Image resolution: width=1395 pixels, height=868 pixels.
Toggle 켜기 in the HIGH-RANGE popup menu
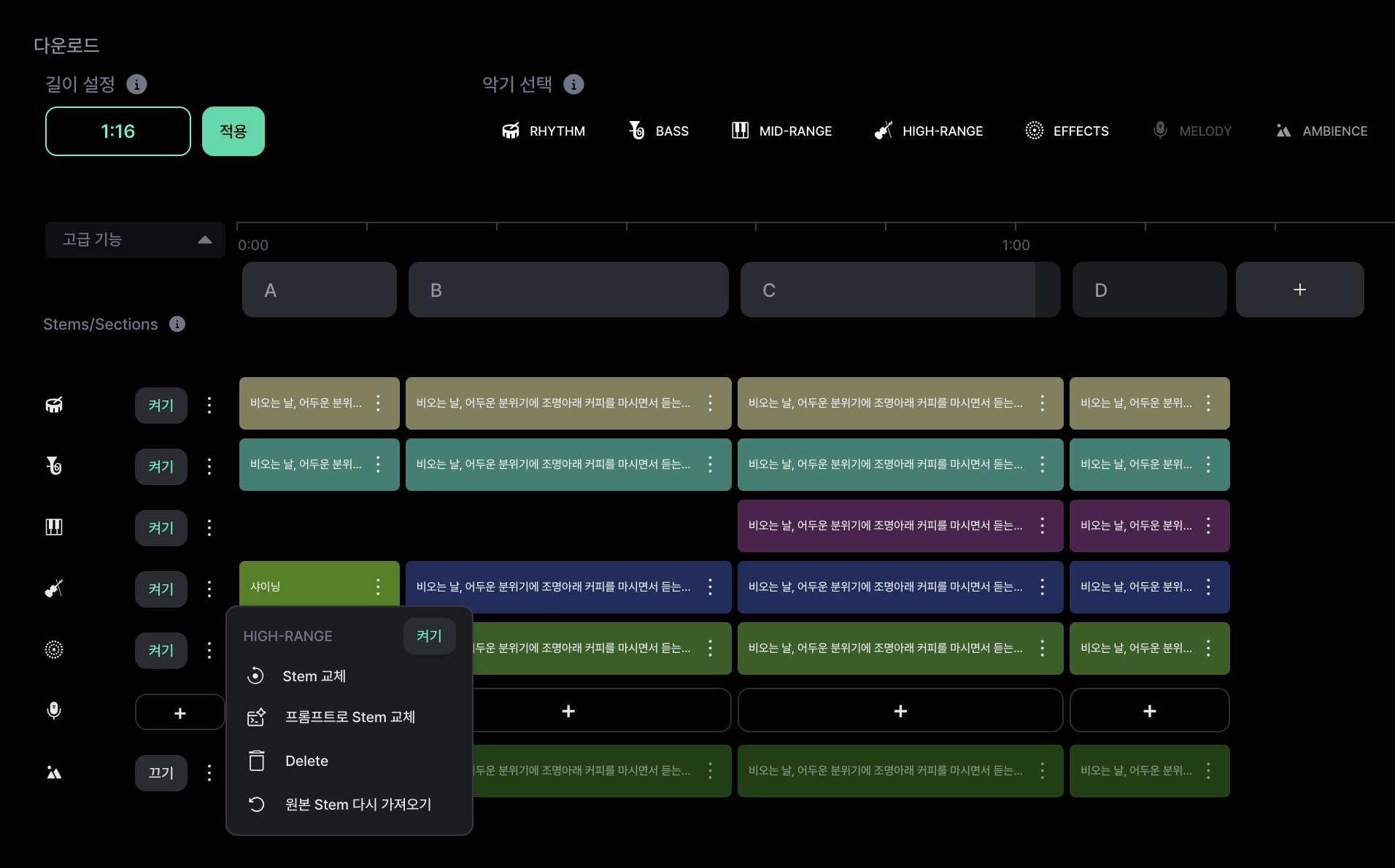pos(429,636)
